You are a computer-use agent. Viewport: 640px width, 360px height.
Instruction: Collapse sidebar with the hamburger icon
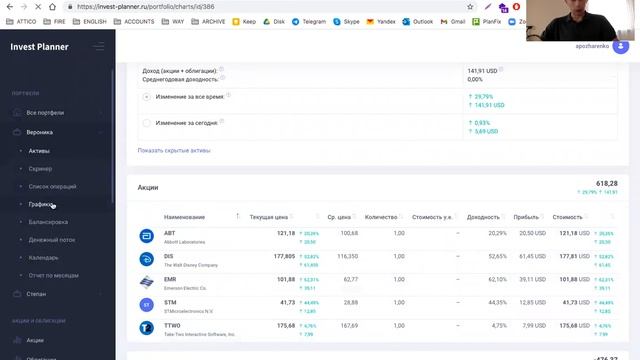[98, 47]
